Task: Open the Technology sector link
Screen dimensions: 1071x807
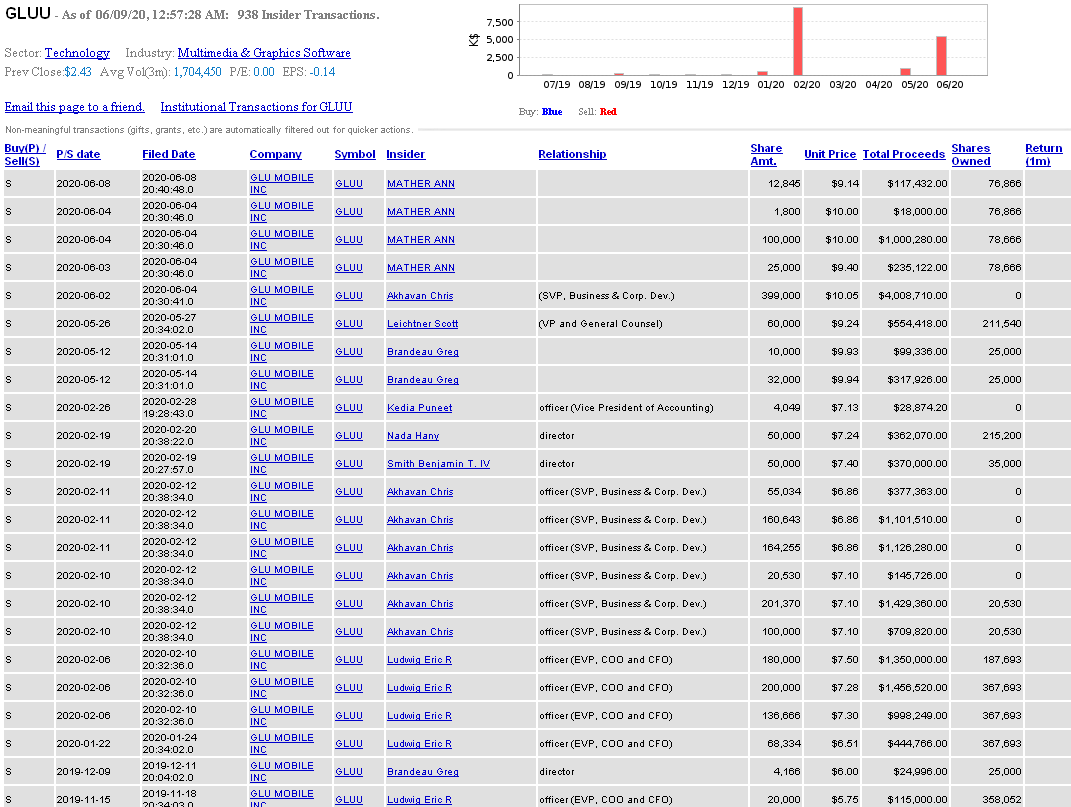Action: (77, 53)
